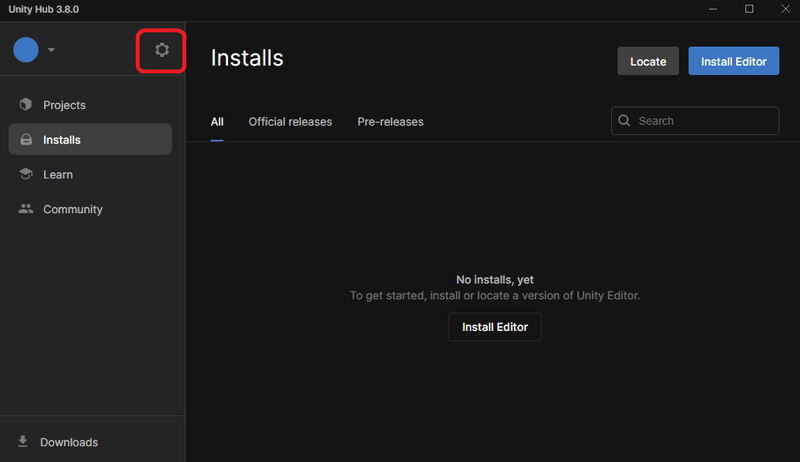Viewport: 800px width, 462px height.
Task: Click the centered outlined Install Editor button
Action: click(x=495, y=327)
